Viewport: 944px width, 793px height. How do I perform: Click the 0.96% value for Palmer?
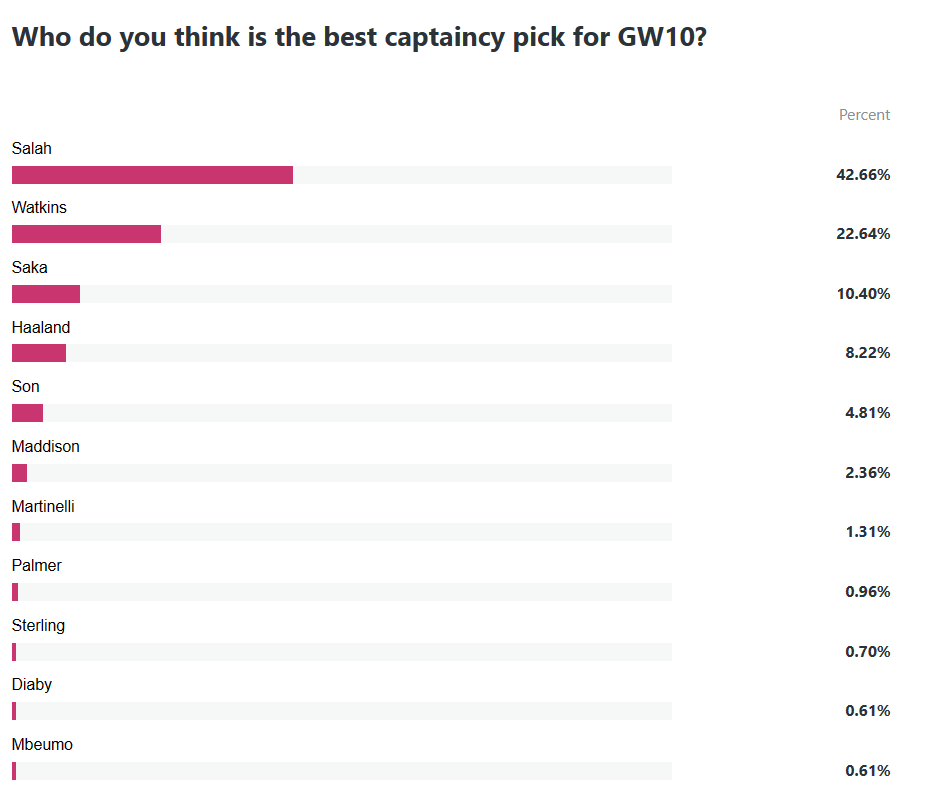pyautogui.click(x=867, y=592)
